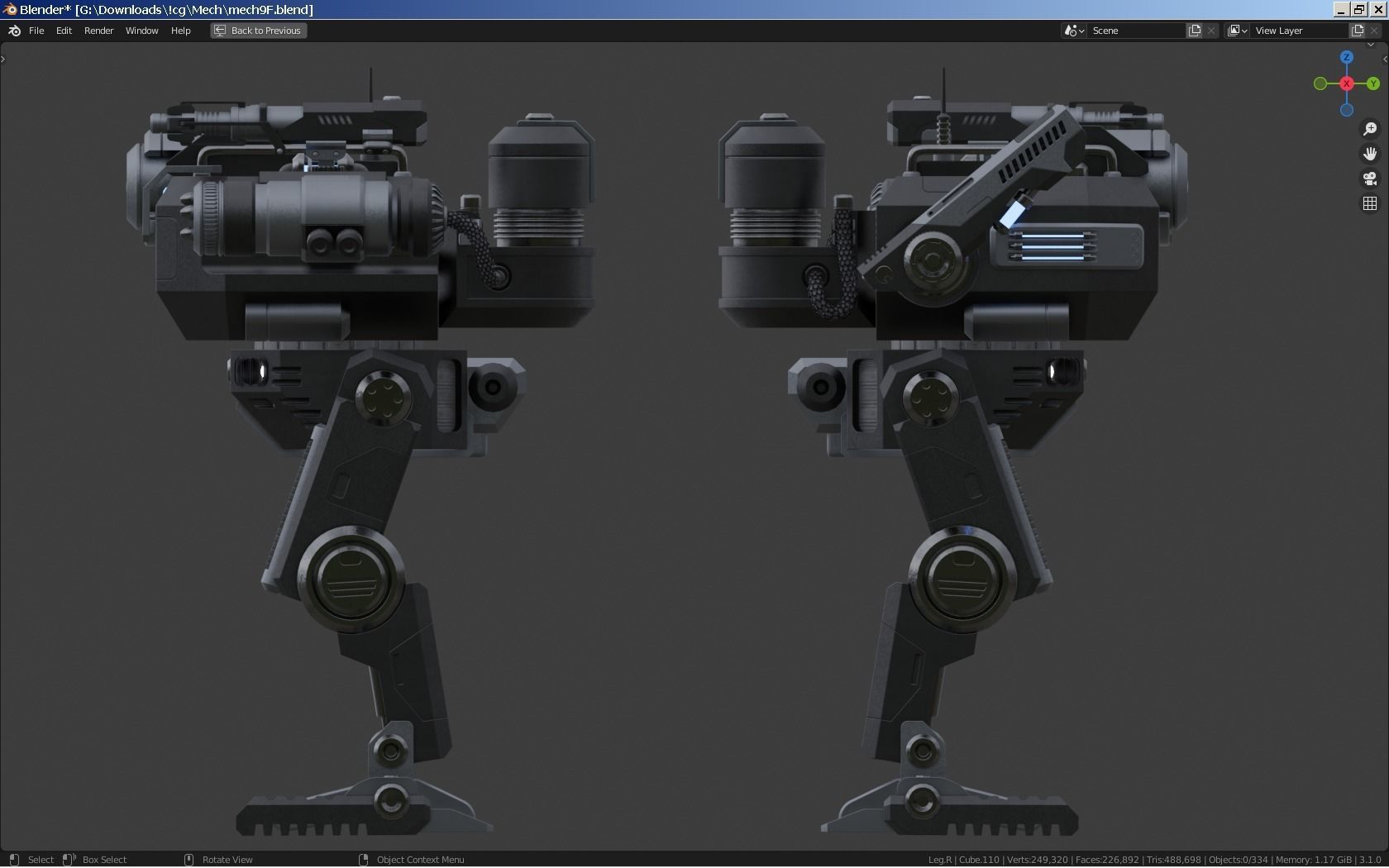Click the View Layer name field
Screen dimensions: 1389x868
coord(1300,31)
